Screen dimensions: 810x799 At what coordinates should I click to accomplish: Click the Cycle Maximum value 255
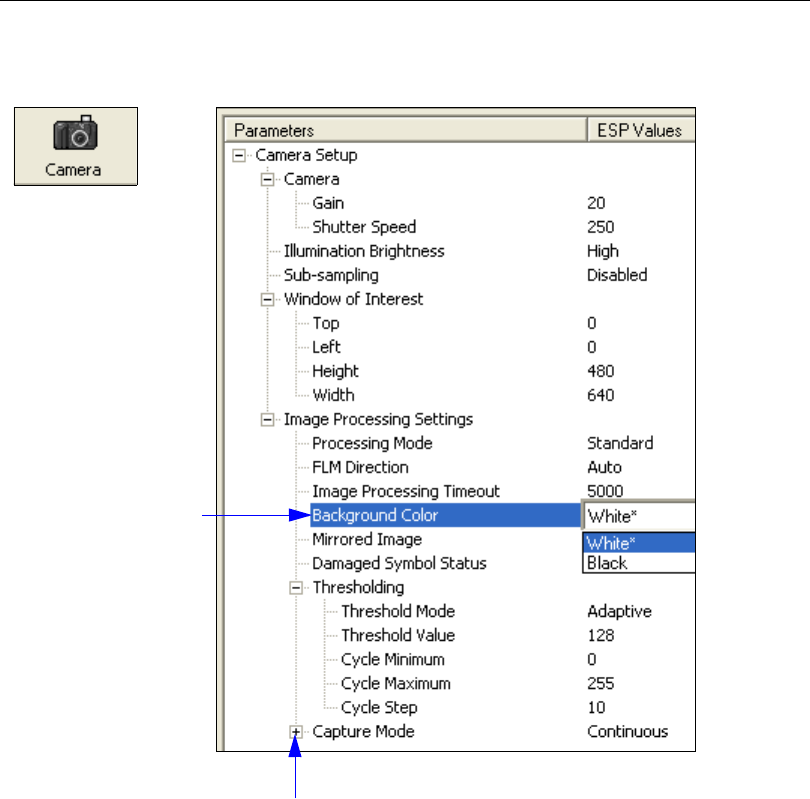[600, 683]
